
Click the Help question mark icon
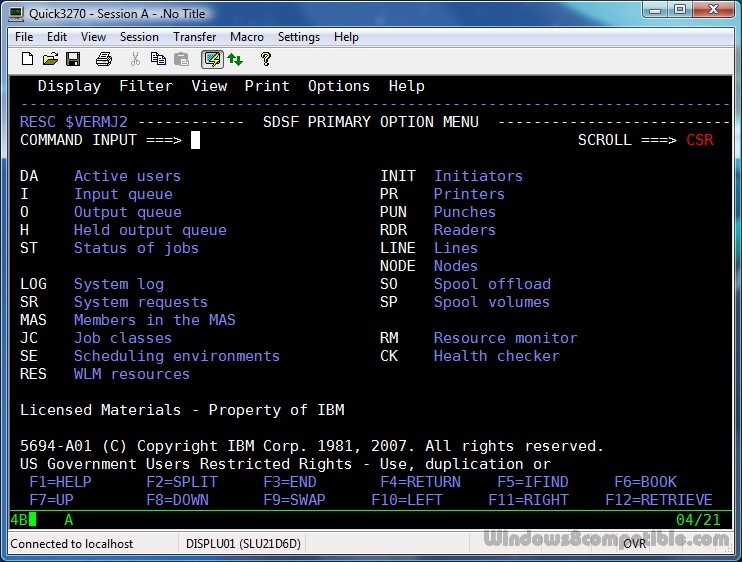(x=265, y=59)
